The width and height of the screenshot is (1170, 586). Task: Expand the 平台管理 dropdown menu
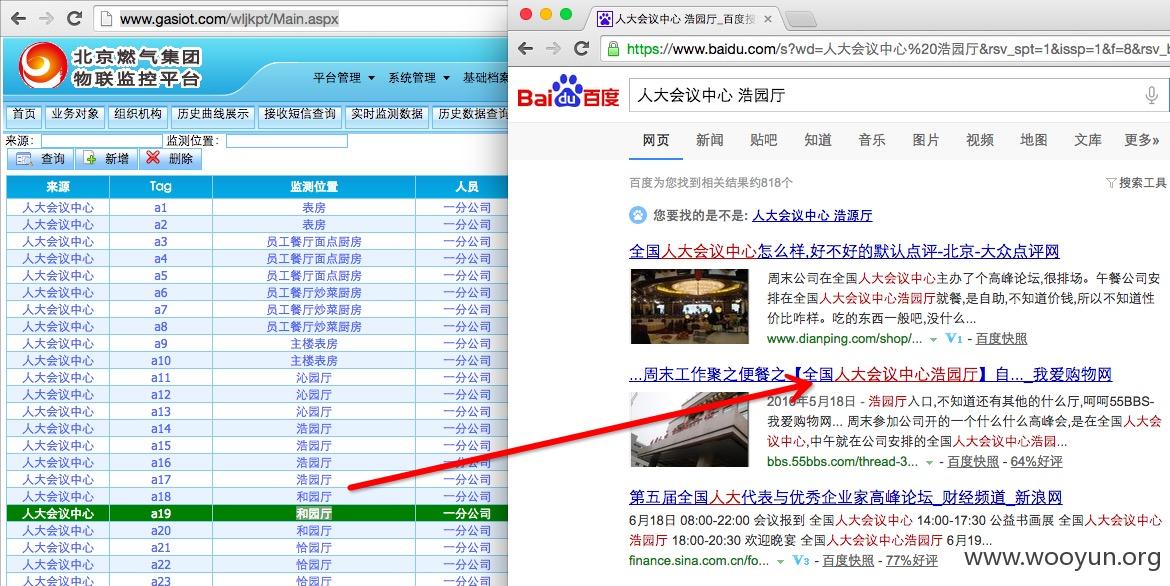tap(344, 78)
